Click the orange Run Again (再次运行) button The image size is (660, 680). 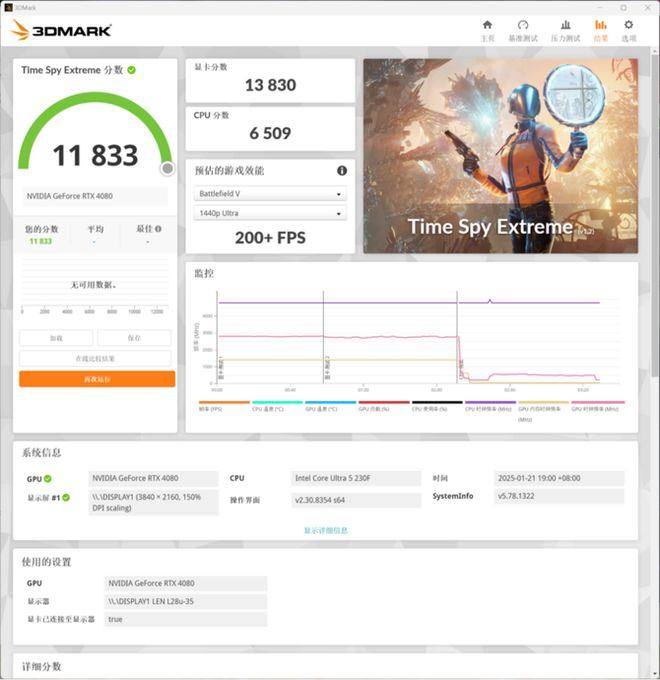(96, 379)
